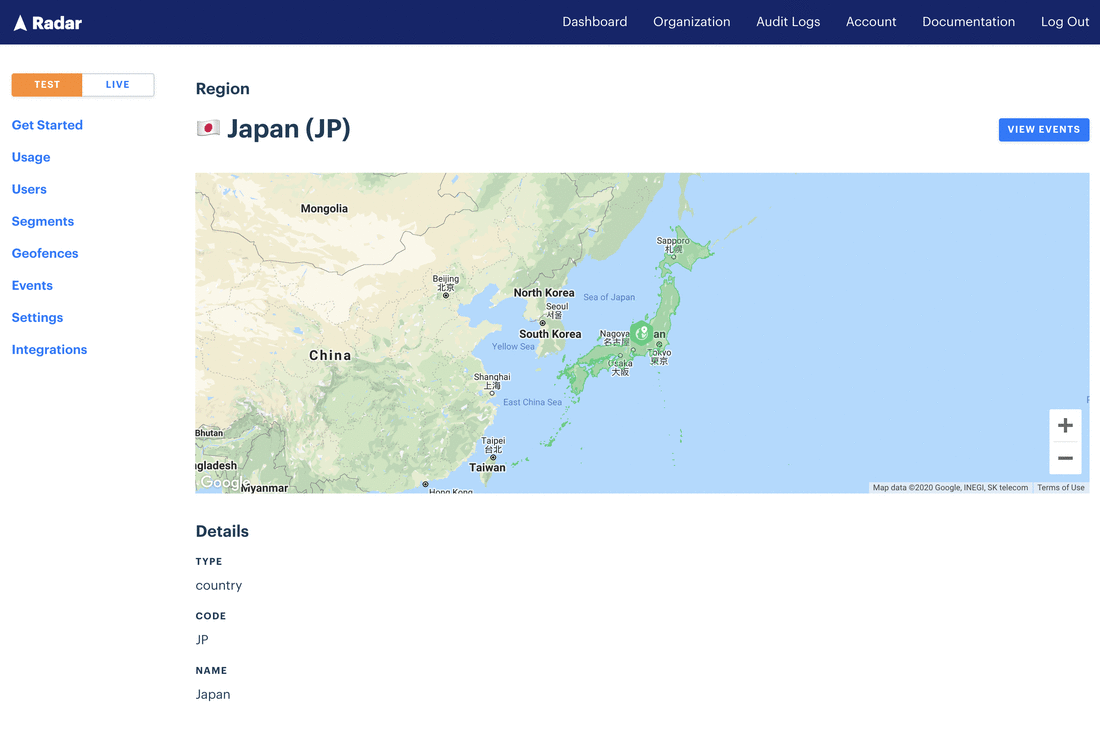Open the Get Started sidebar link

(x=47, y=125)
